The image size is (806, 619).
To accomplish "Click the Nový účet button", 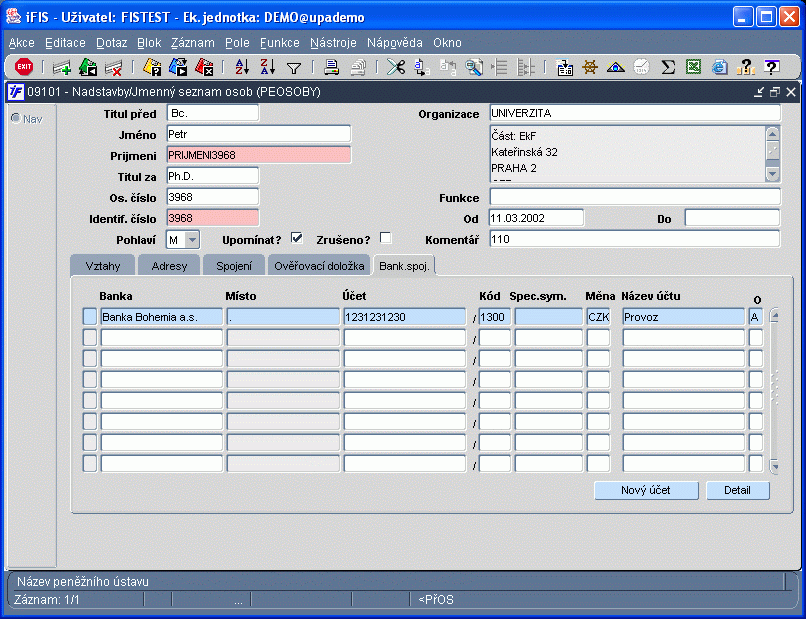I will point(646,490).
